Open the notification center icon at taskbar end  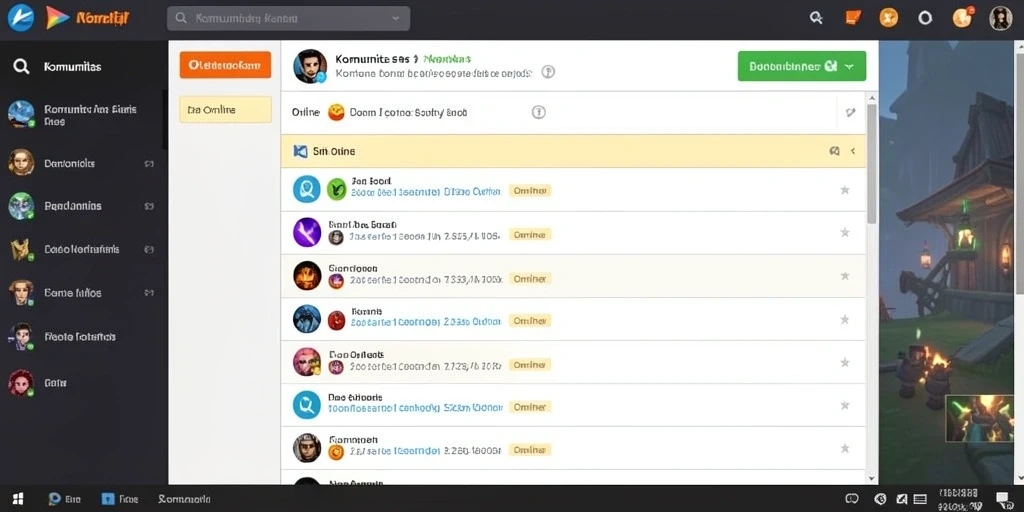point(1004,500)
